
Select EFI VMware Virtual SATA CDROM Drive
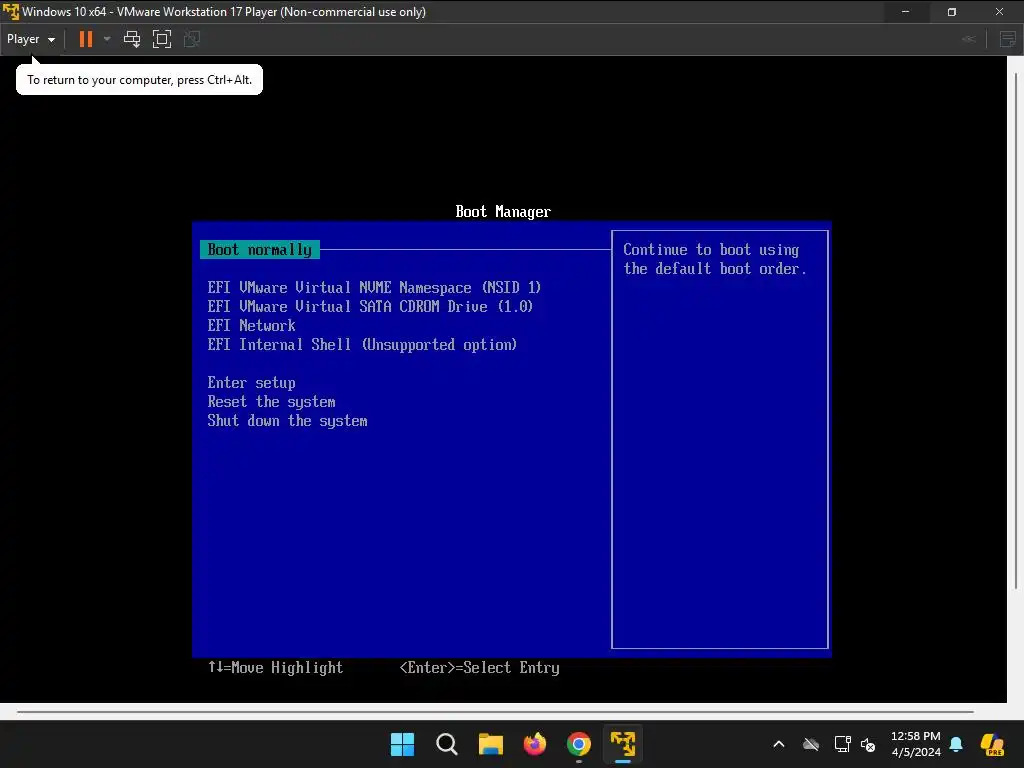click(x=370, y=306)
